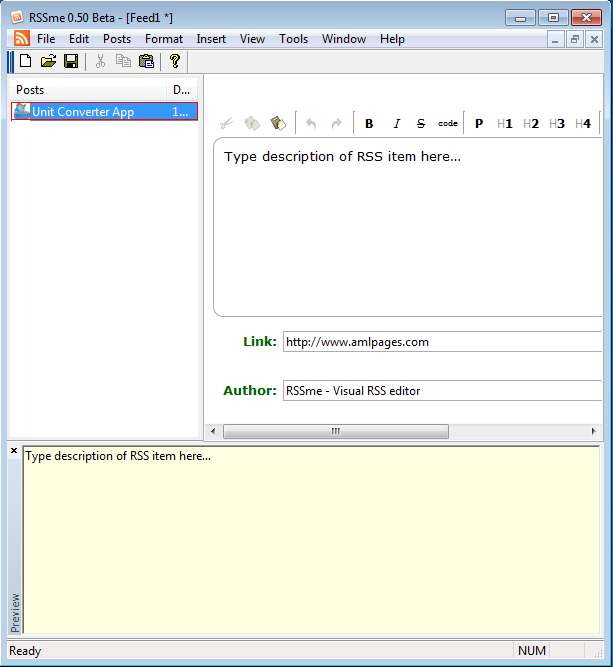The width and height of the screenshot is (613, 667).
Task: Click the main toolbar drag gripper
Action: click(x=11, y=62)
